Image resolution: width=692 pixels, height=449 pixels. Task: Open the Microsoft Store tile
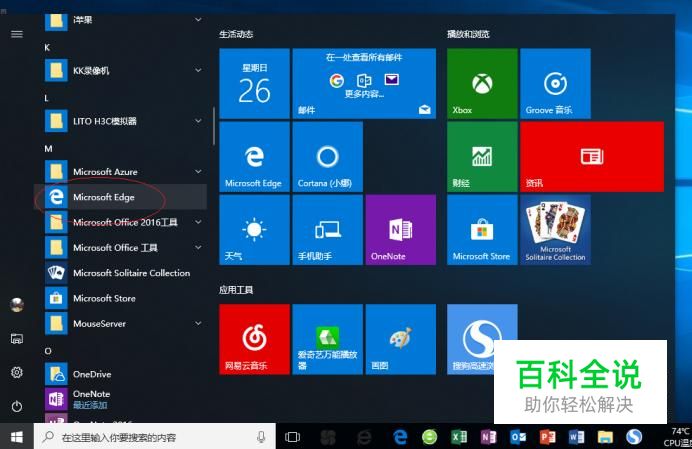[482, 230]
